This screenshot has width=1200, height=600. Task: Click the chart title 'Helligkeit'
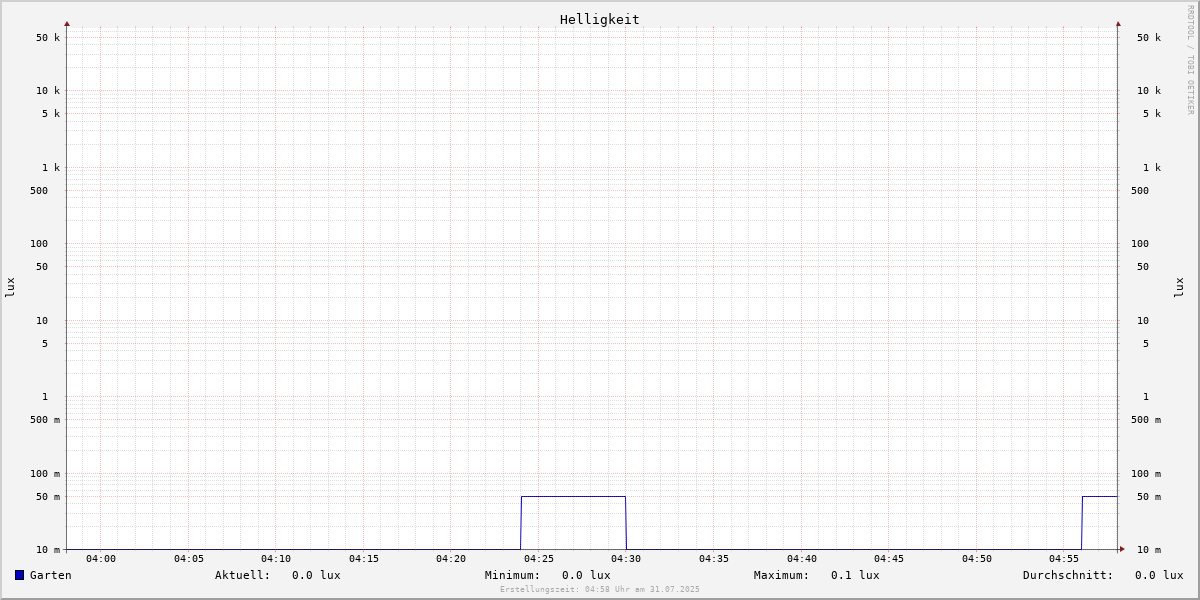600,19
